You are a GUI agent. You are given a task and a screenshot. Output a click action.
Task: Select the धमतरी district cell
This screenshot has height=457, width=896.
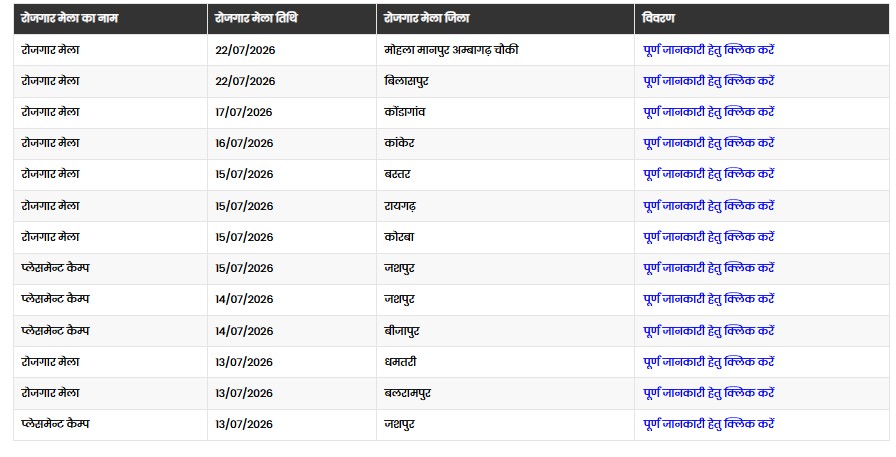click(505, 362)
